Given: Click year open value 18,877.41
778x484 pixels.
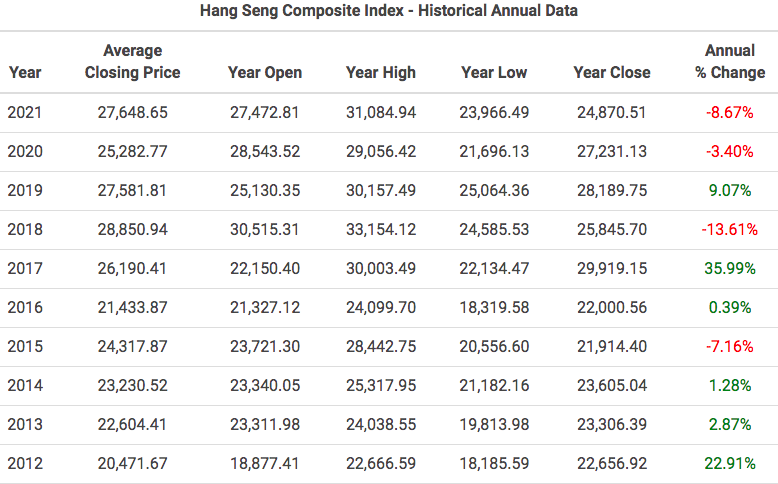Looking at the screenshot, I should click(264, 464).
